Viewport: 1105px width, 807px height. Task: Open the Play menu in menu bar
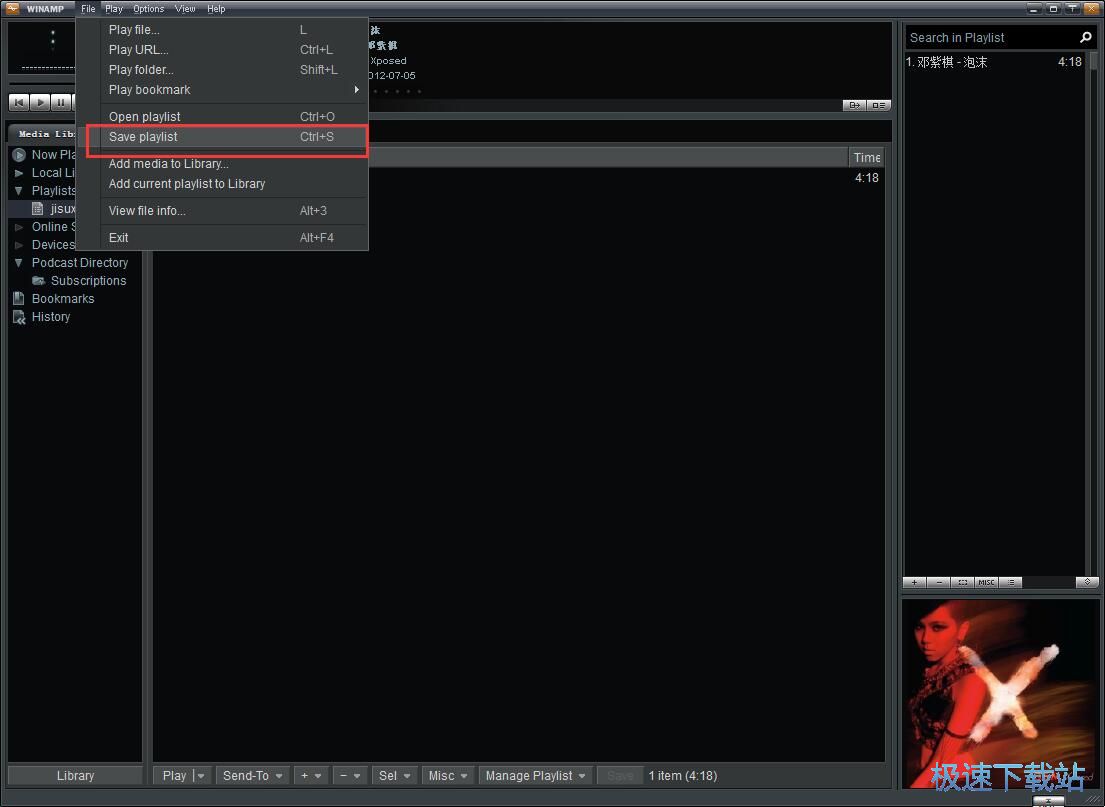113,8
